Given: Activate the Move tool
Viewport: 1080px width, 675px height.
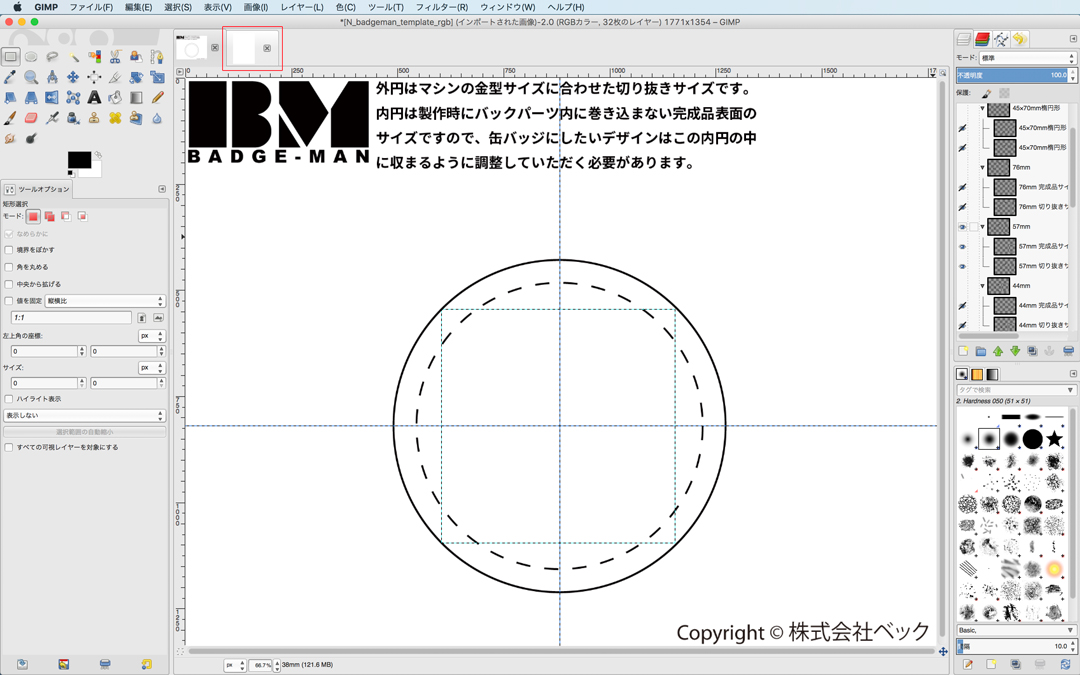Looking at the screenshot, I should (73, 77).
